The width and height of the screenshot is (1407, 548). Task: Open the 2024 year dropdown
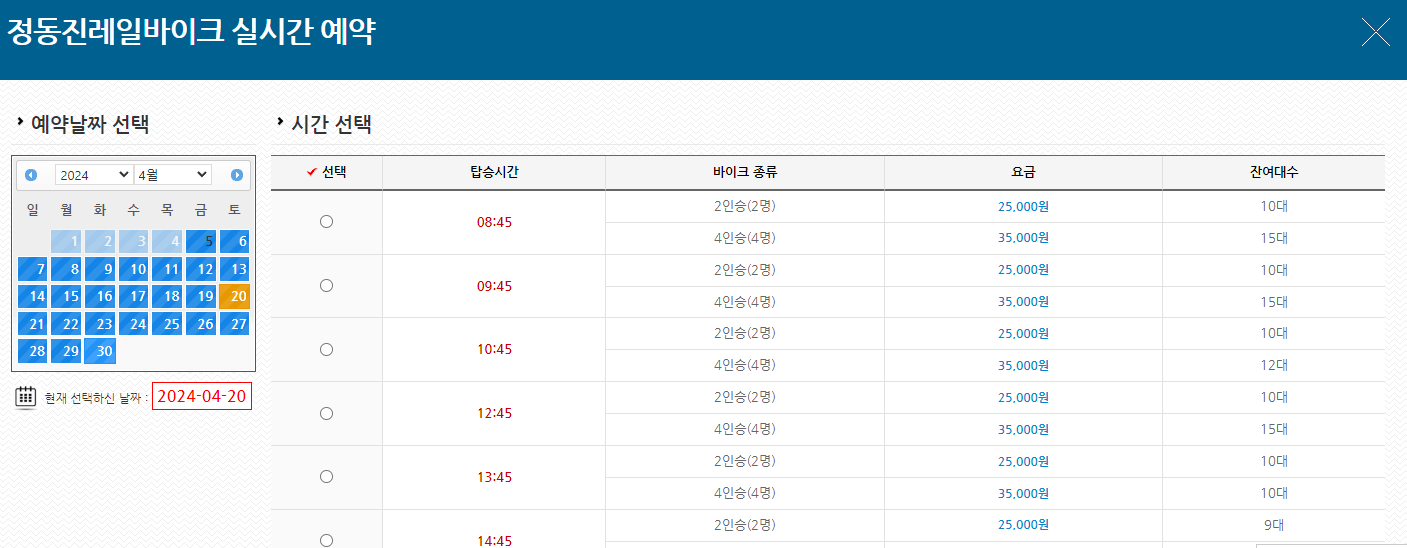pos(93,175)
